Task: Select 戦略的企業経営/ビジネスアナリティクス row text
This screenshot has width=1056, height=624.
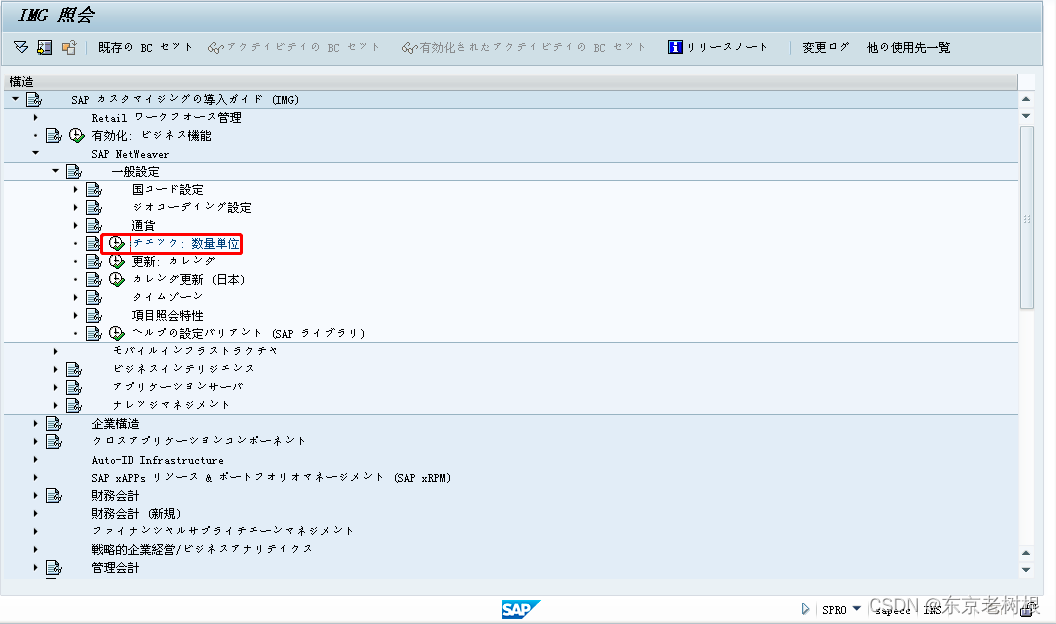Action: pyautogui.click(x=202, y=549)
